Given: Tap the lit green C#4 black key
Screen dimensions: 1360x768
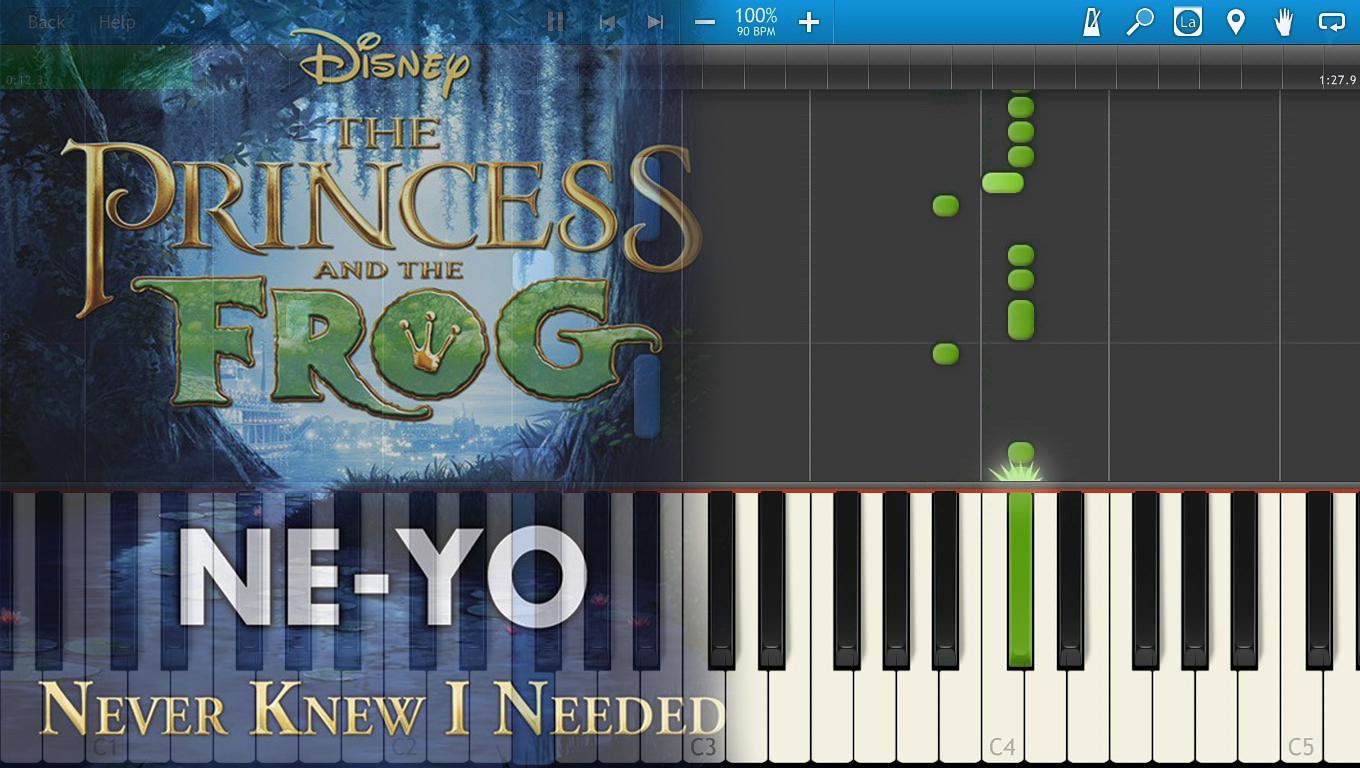Looking at the screenshot, I should [1020, 578].
